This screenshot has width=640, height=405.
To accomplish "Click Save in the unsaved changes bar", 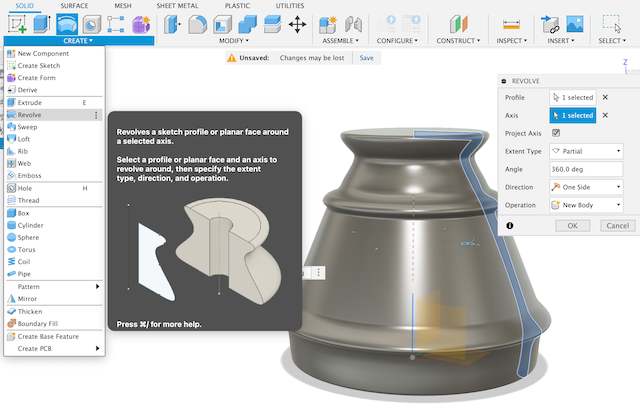I will 367,58.
